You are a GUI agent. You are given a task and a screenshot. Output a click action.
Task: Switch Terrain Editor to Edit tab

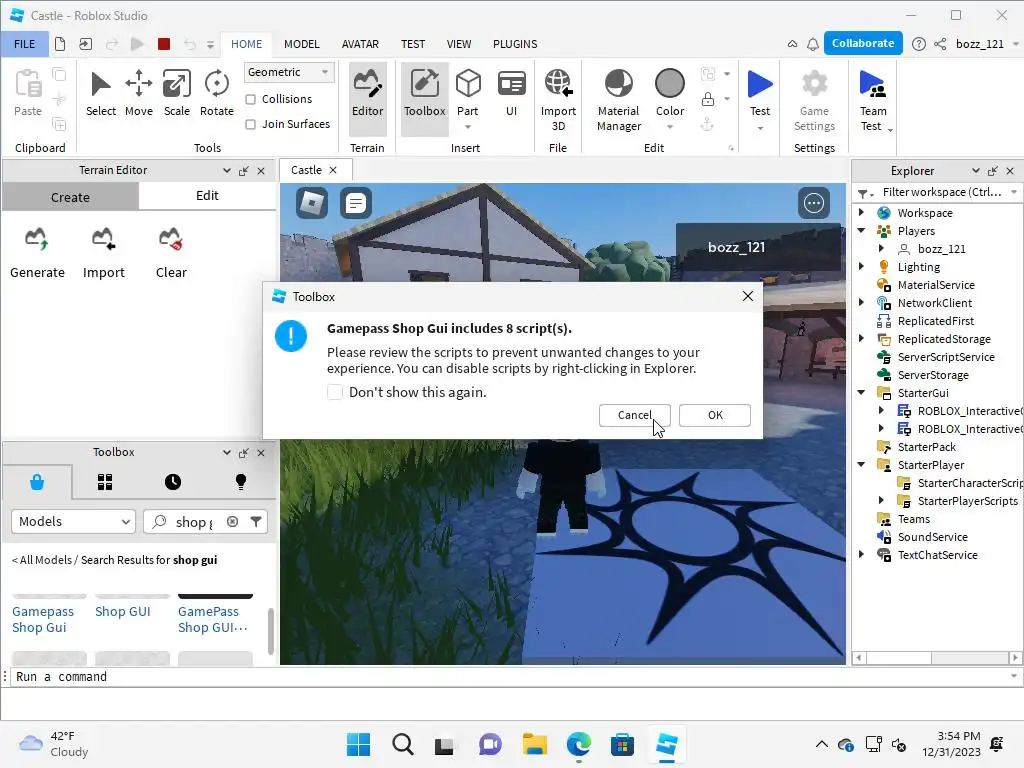(x=207, y=196)
